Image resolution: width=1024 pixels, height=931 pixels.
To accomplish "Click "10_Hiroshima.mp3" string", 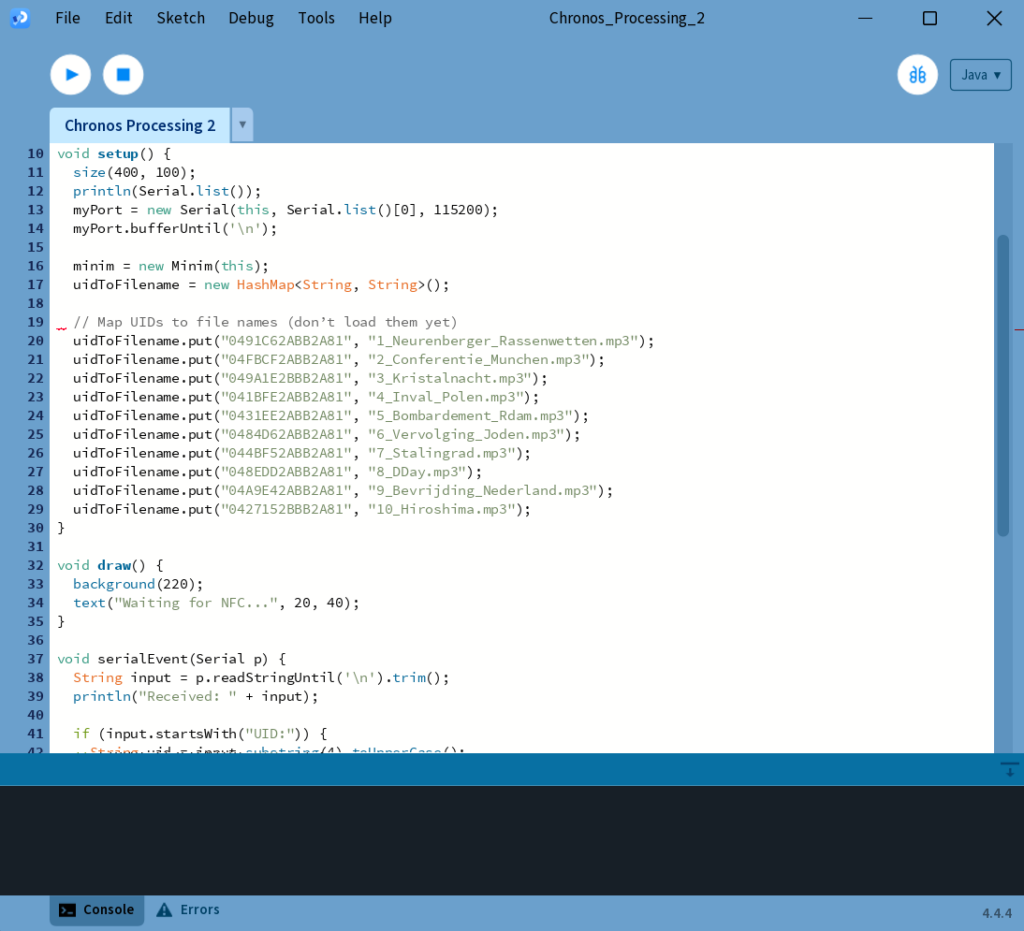I will click(441, 509).
